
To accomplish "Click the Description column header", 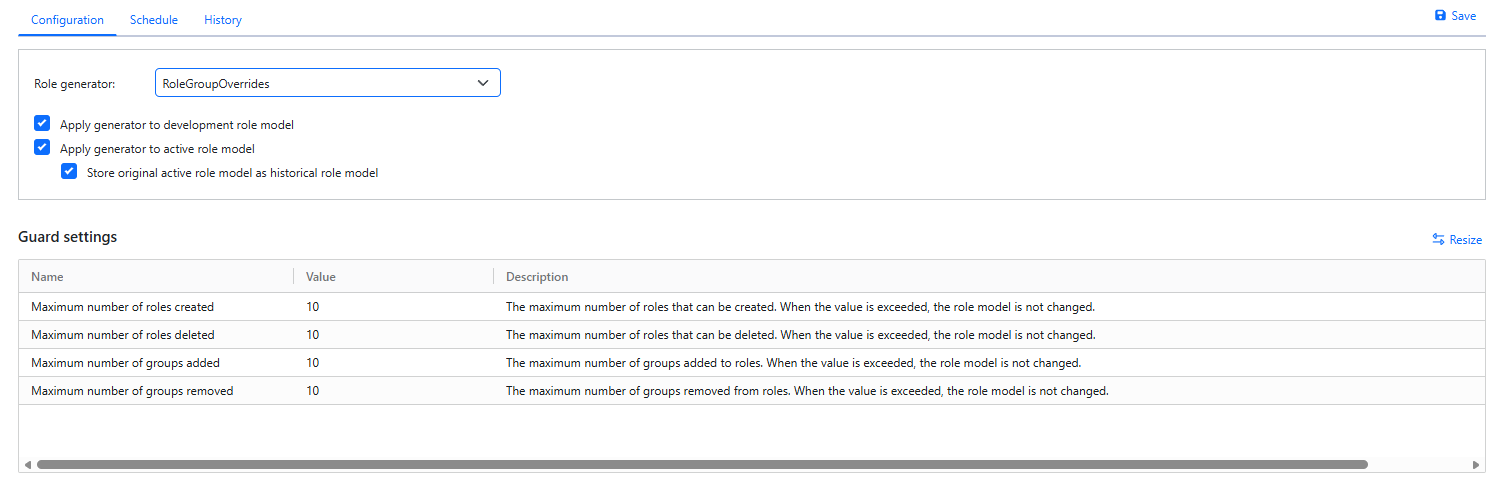I will [537, 277].
